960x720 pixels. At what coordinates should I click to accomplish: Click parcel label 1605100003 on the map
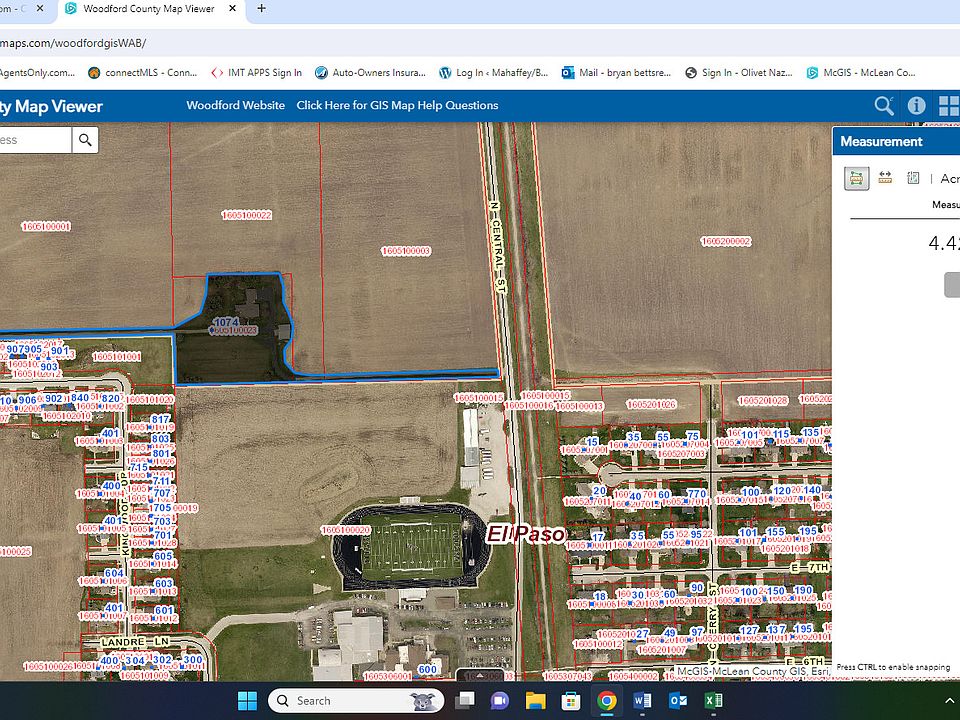click(406, 250)
